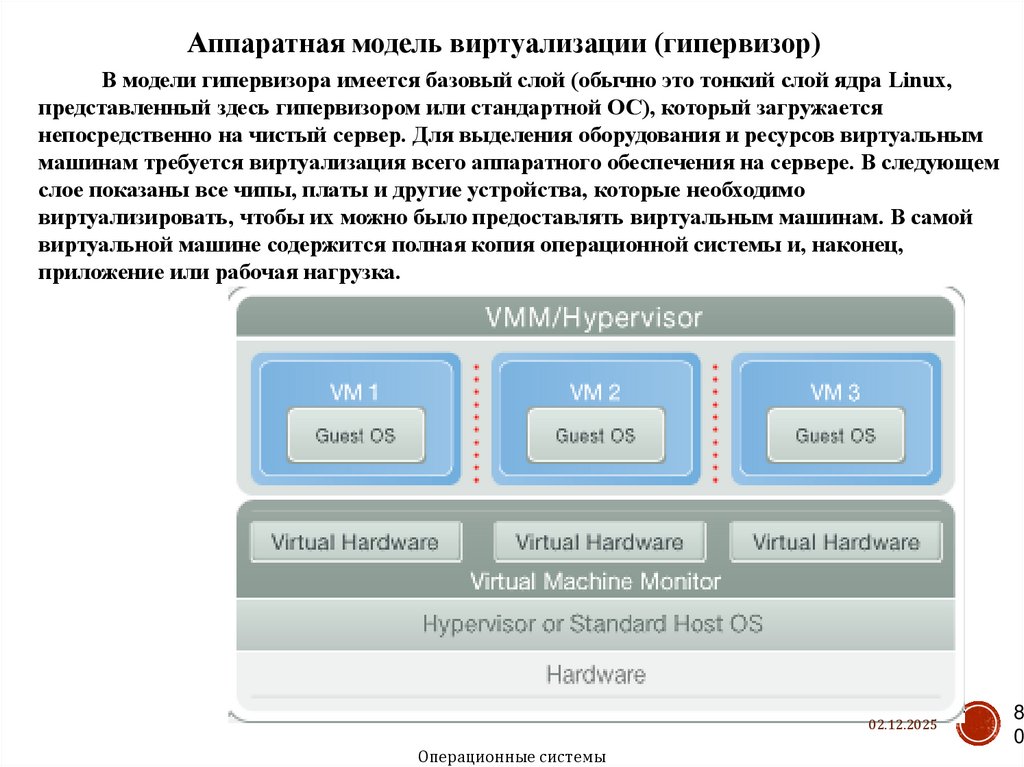
Task: Click the Guest OS box in VM 3
Action: (836, 436)
